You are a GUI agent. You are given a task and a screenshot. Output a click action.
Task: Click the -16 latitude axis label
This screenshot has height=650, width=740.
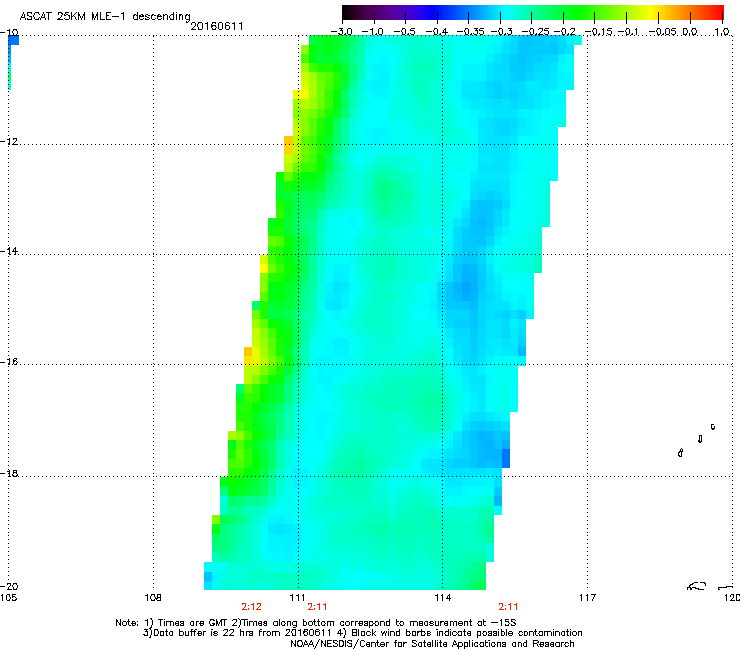click(9, 362)
